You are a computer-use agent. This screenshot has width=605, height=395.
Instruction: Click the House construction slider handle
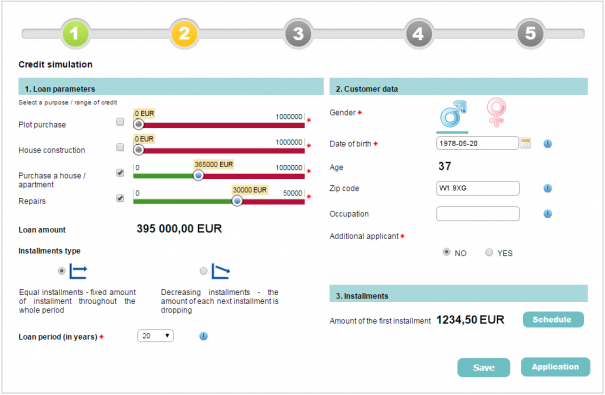click(x=139, y=150)
